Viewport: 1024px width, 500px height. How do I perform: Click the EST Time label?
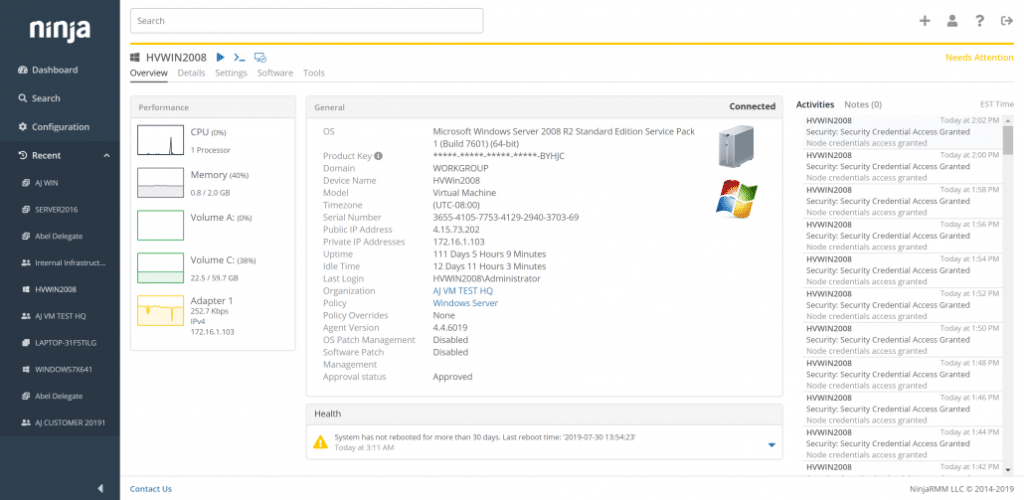(997, 104)
